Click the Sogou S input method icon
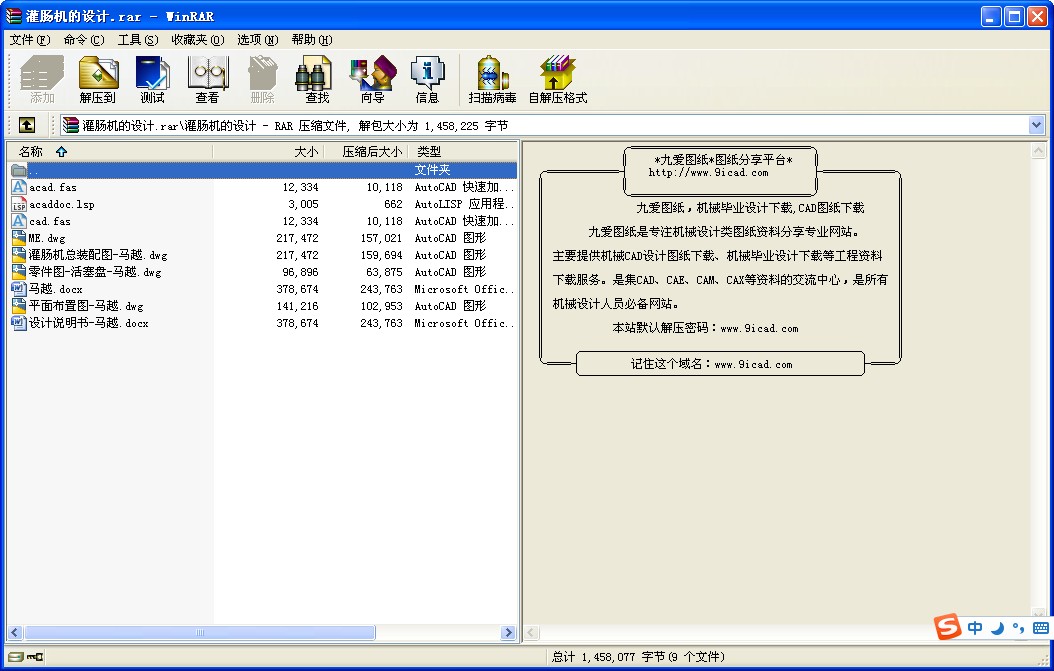The height and width of the screenshot is (671, 1054). (x=947, y=627)
